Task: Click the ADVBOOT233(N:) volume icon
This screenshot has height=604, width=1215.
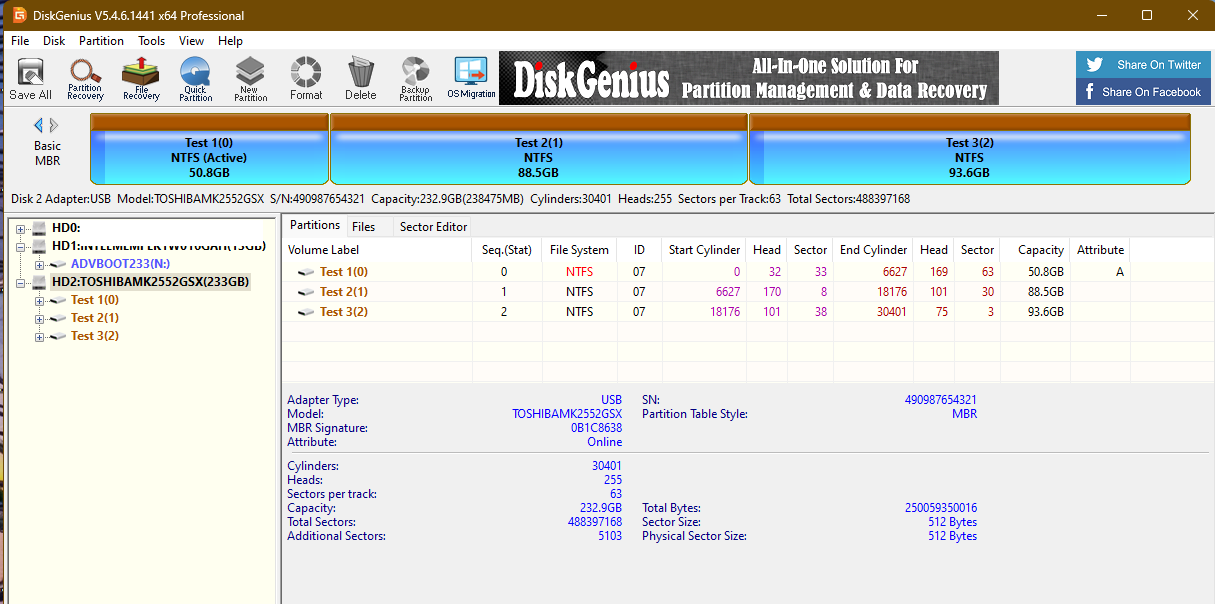Action: click(59, 264)
